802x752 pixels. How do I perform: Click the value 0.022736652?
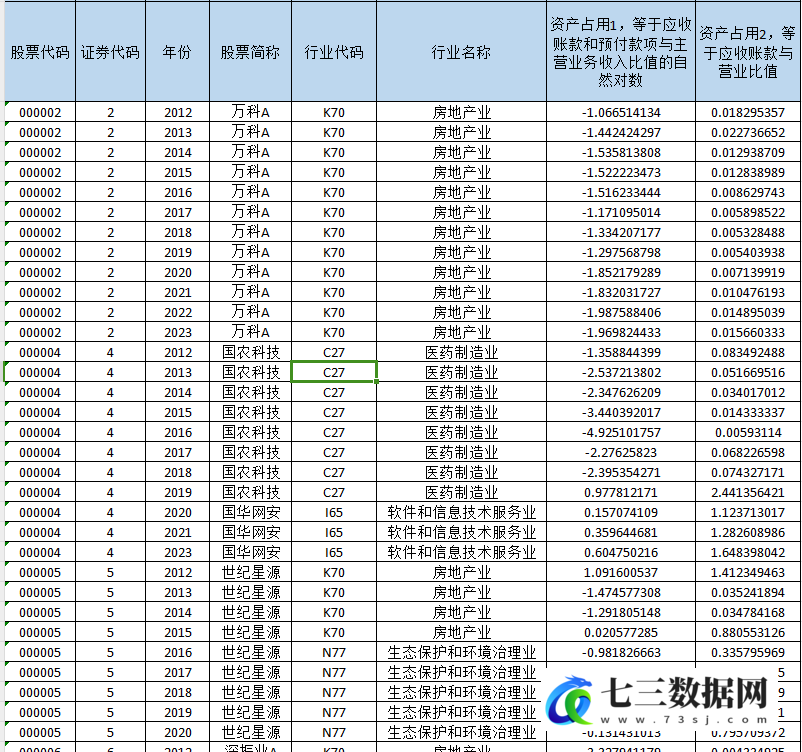coord(748,132)
